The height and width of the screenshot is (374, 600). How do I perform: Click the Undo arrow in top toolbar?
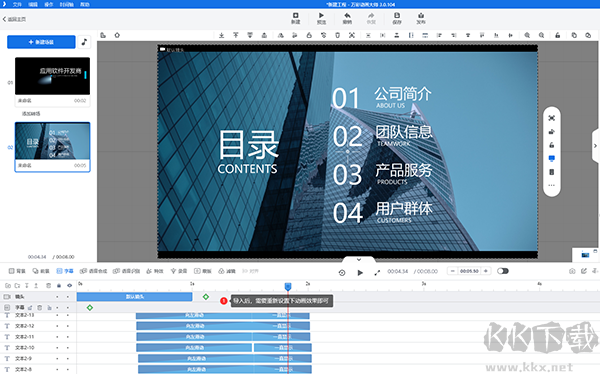click(x=347, y=18)
